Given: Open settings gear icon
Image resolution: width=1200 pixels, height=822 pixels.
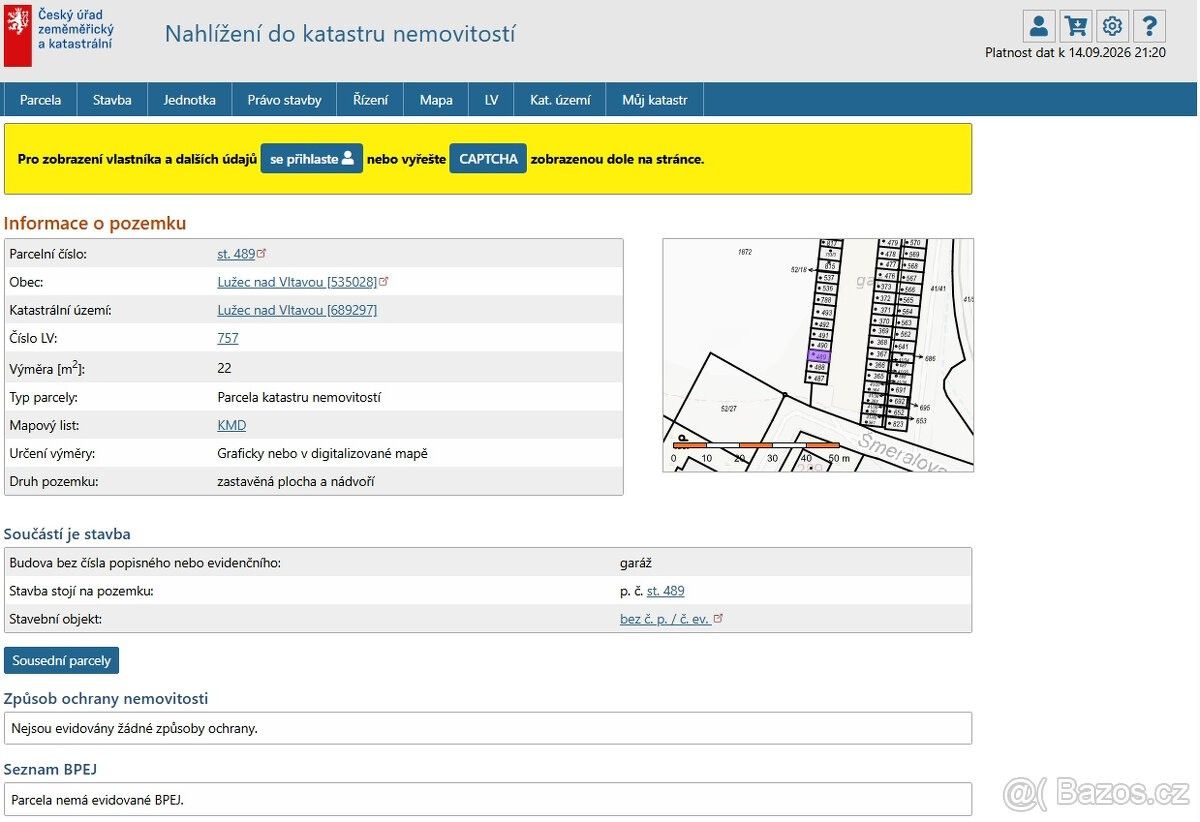Looking at the screenshot, I should click(1112, 26).
